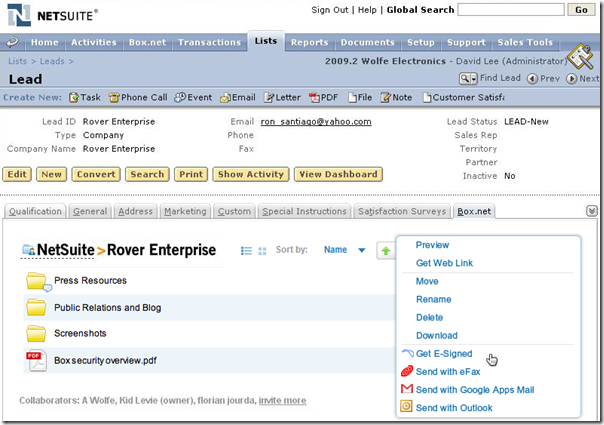The height and width of the screenshot is (425, 604).
Task: Select Preview in context menu
Action: pyautogui.click(x=432, y=245)
